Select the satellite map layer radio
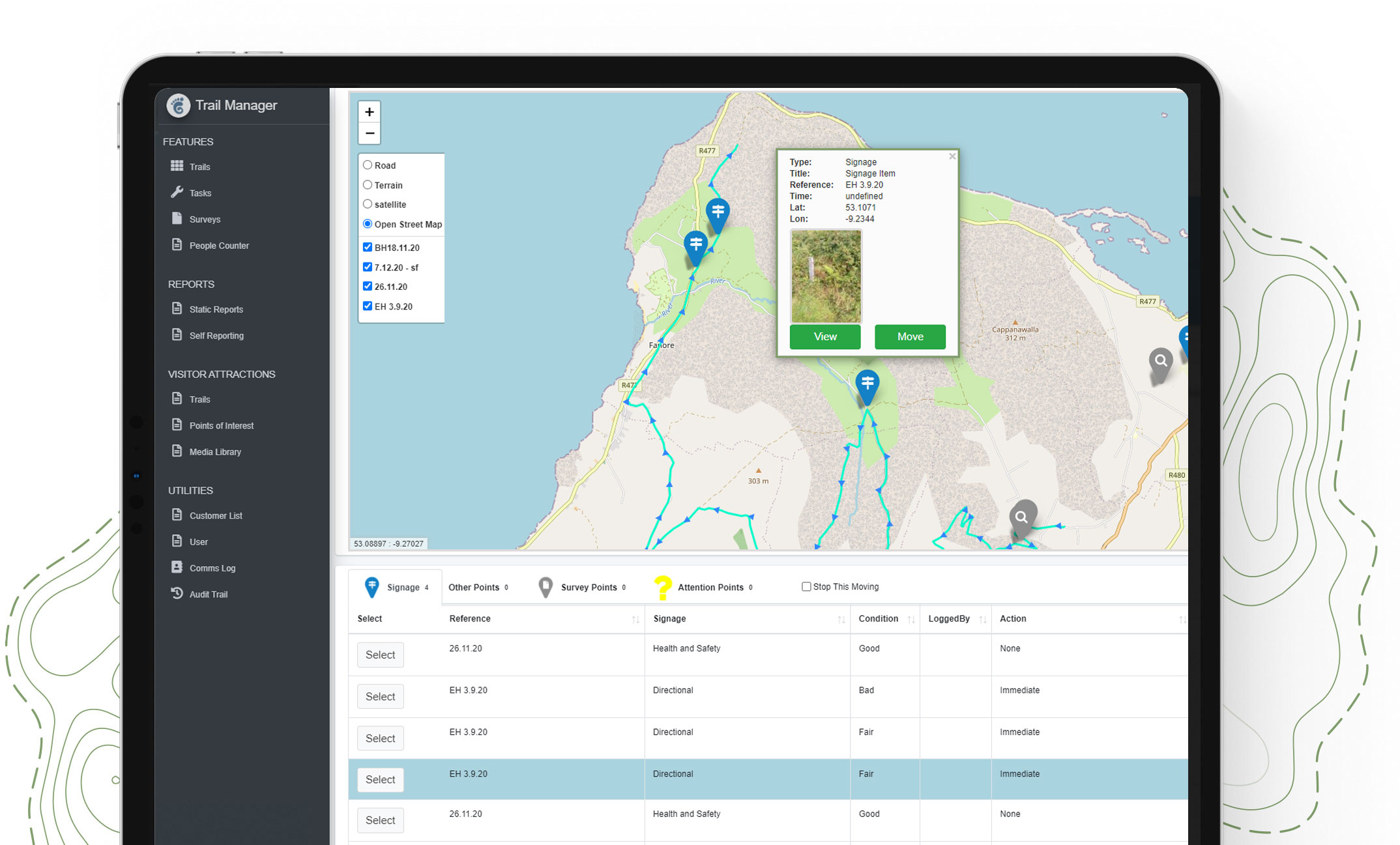 click(368, 205)
